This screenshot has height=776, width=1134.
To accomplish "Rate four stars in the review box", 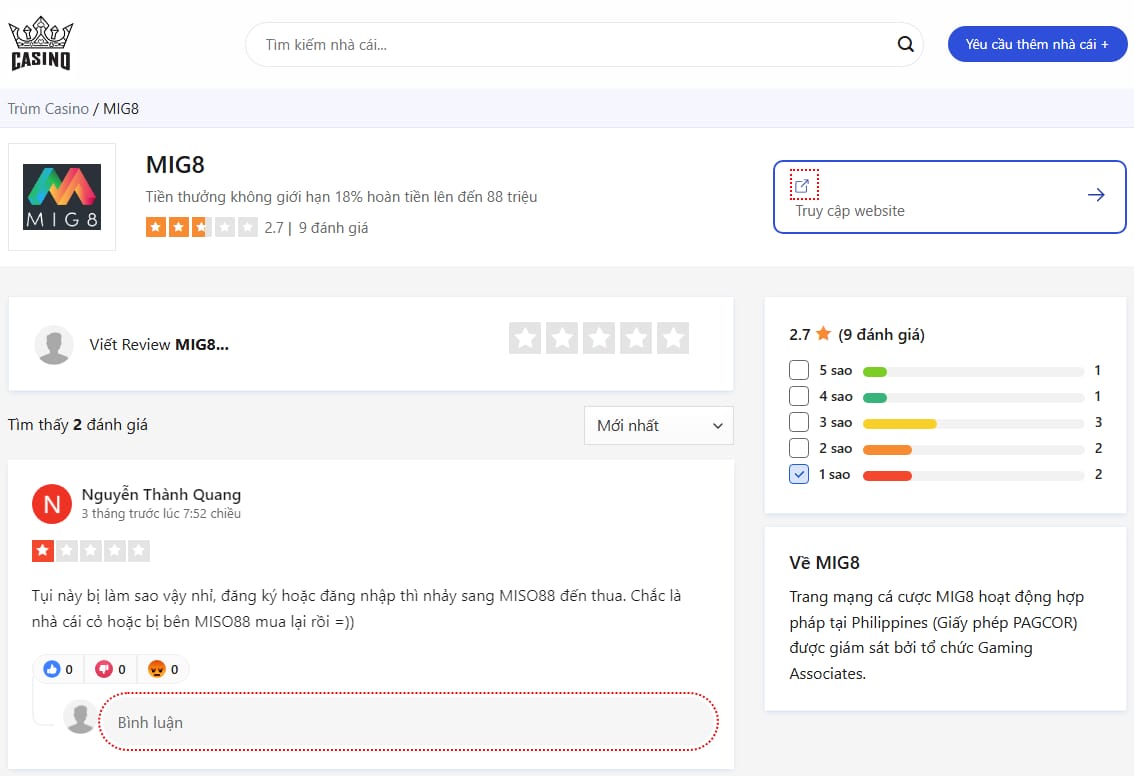I will pos(636,338).
